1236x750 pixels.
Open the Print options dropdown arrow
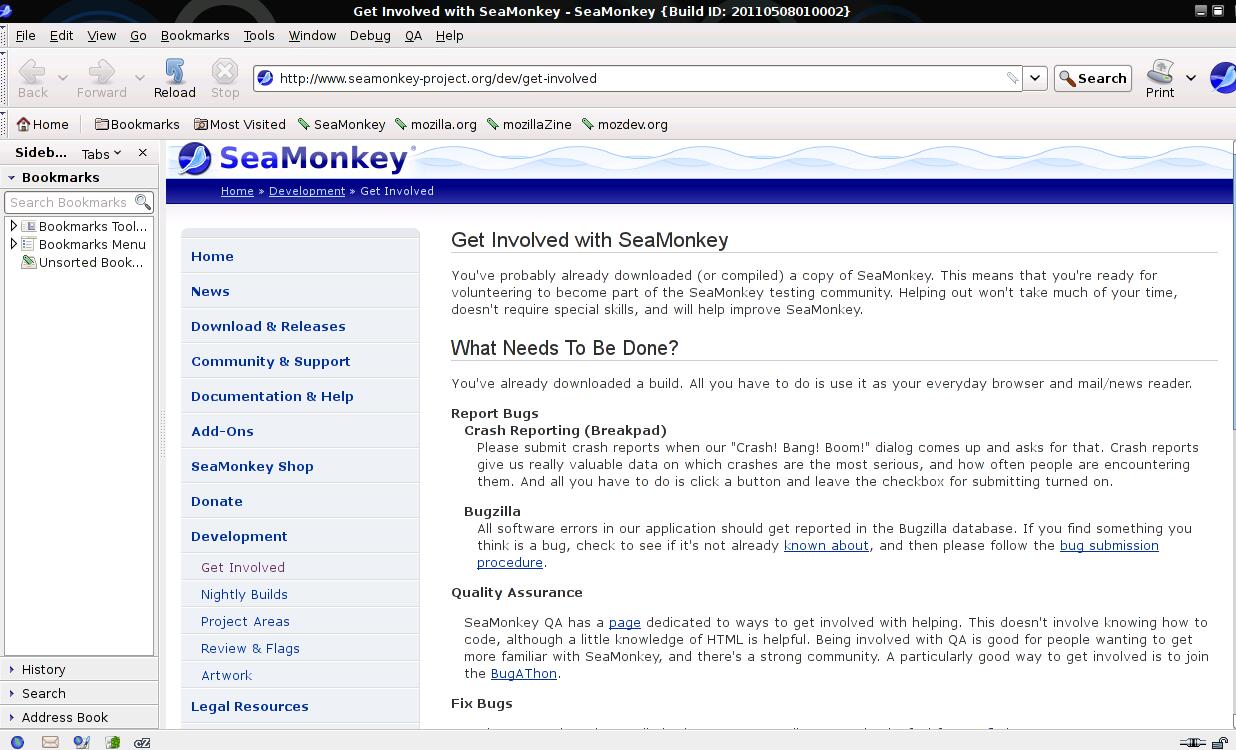click(1190, 78)
